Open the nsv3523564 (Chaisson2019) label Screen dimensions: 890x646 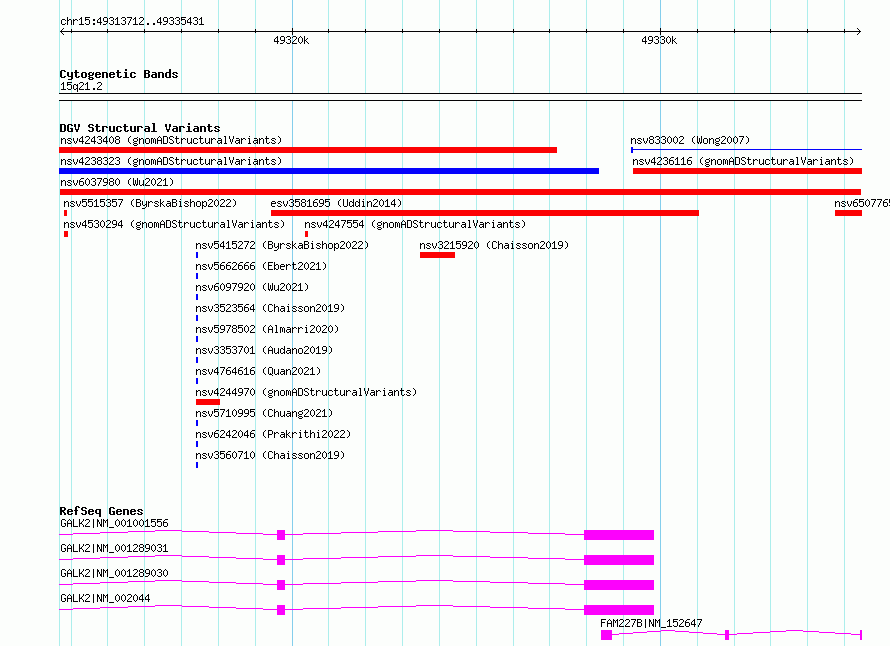pyautogui.click(x=270, y=308)
